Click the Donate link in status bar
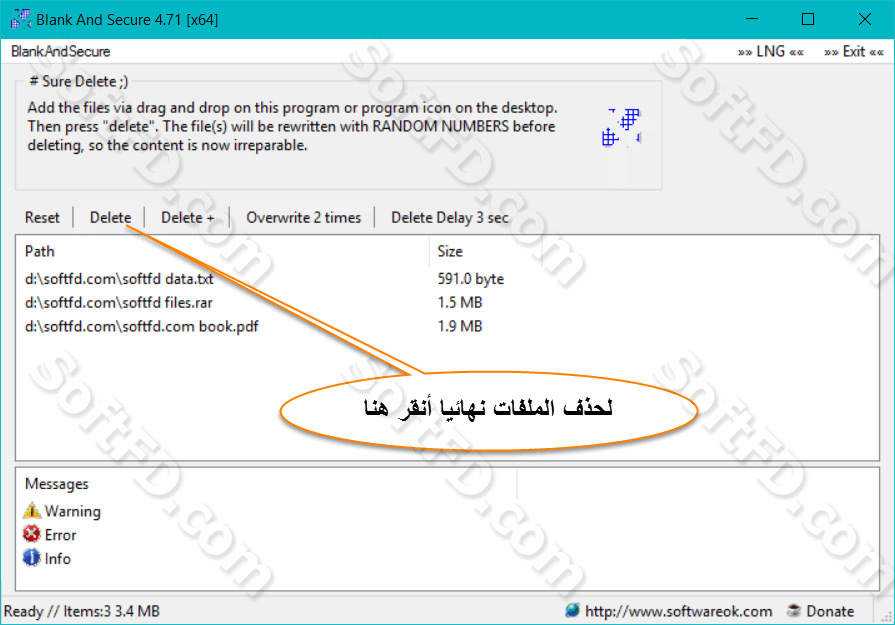Screen dimensions: 895x625 click(x=830, y=611)
